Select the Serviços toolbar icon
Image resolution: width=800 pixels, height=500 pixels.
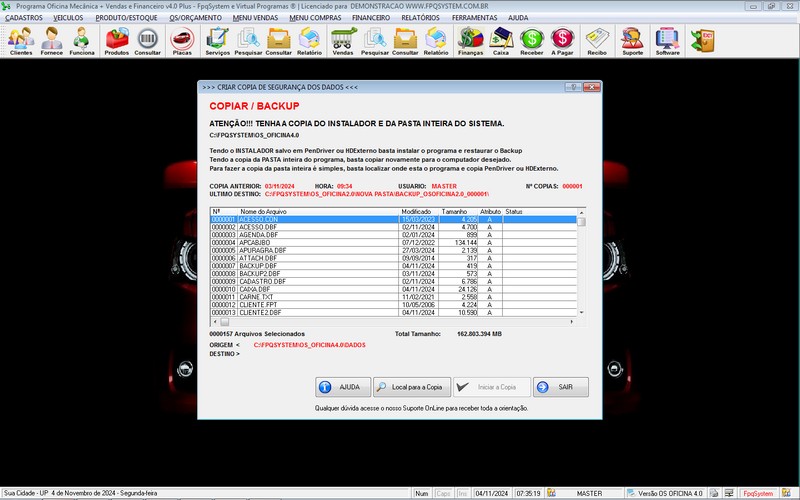[217, 40]
